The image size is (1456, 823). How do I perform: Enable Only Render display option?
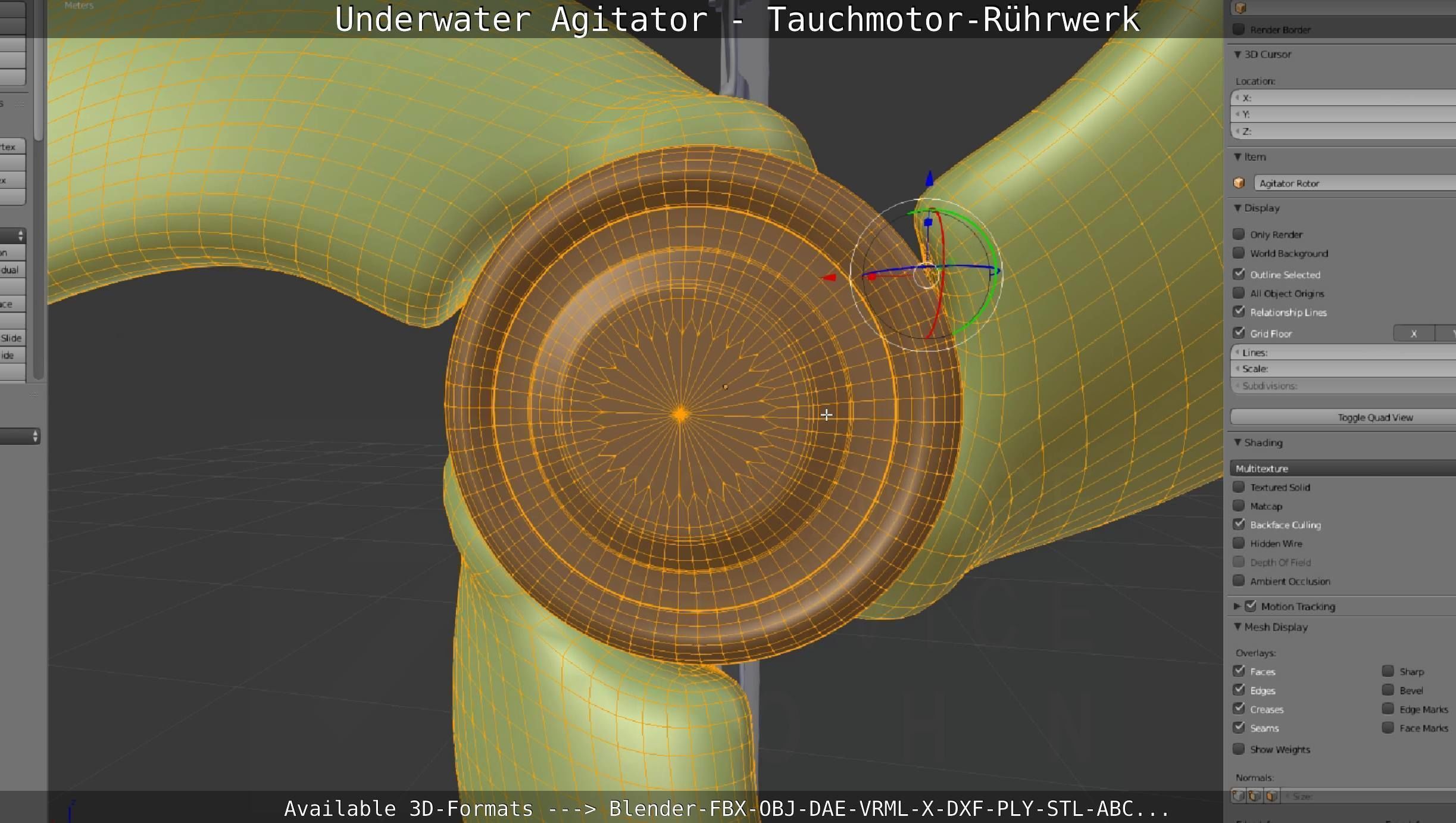[1239, 234]
